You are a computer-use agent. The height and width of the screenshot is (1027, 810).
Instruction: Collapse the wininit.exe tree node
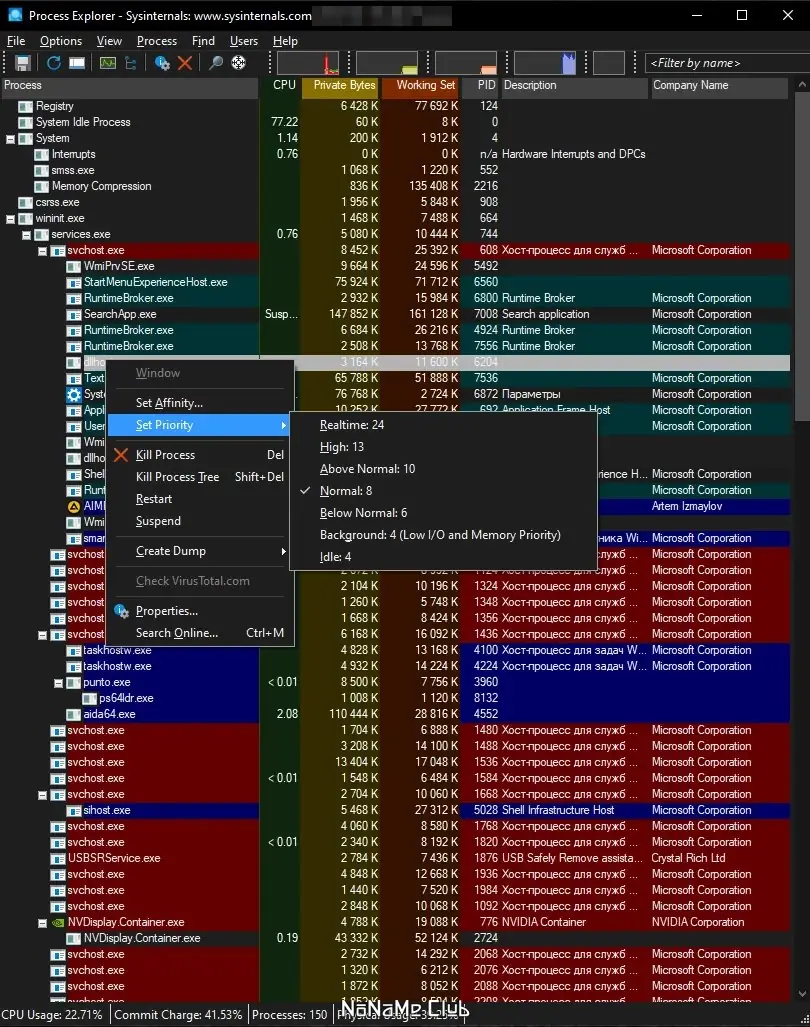(x=10, y=219)
